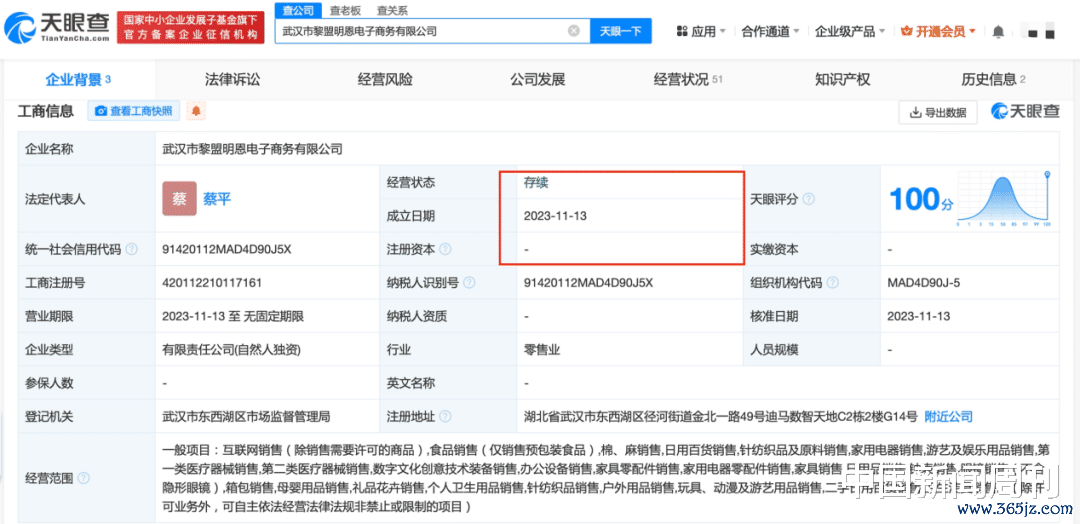The height and width of the screenshot is (524, 1080).
Task: Open the 开通会员 membership dropdown
Action: (939, 31)
